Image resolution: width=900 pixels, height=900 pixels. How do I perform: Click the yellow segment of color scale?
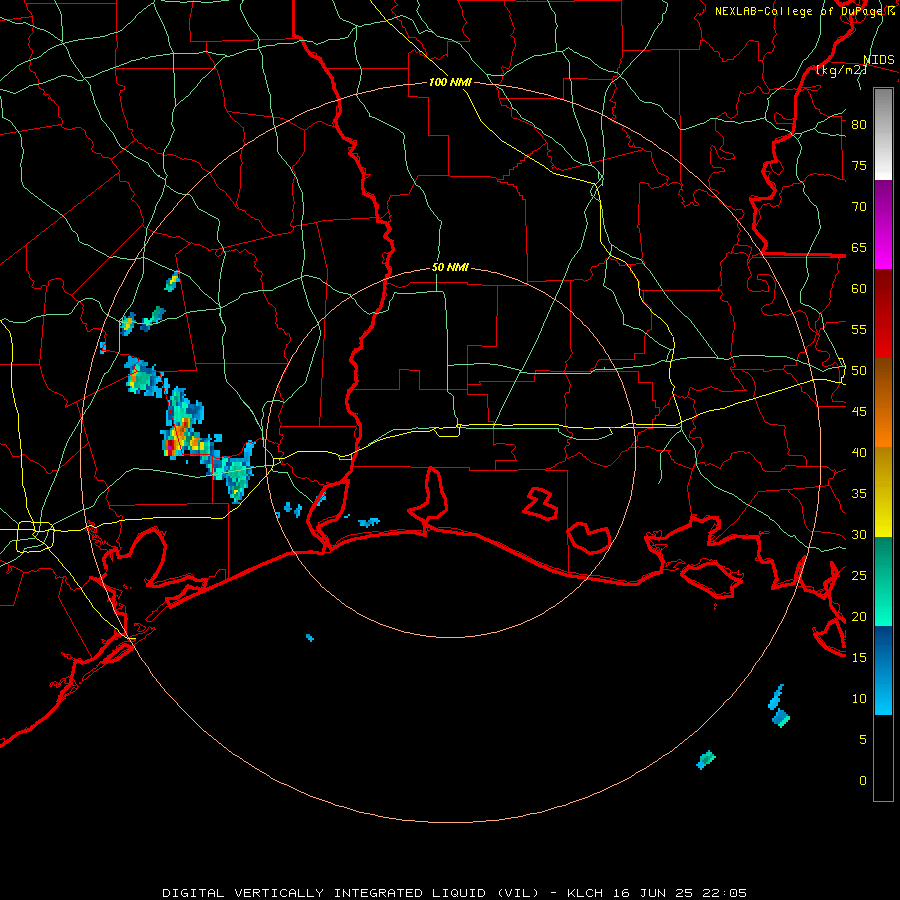pos(883,491)
